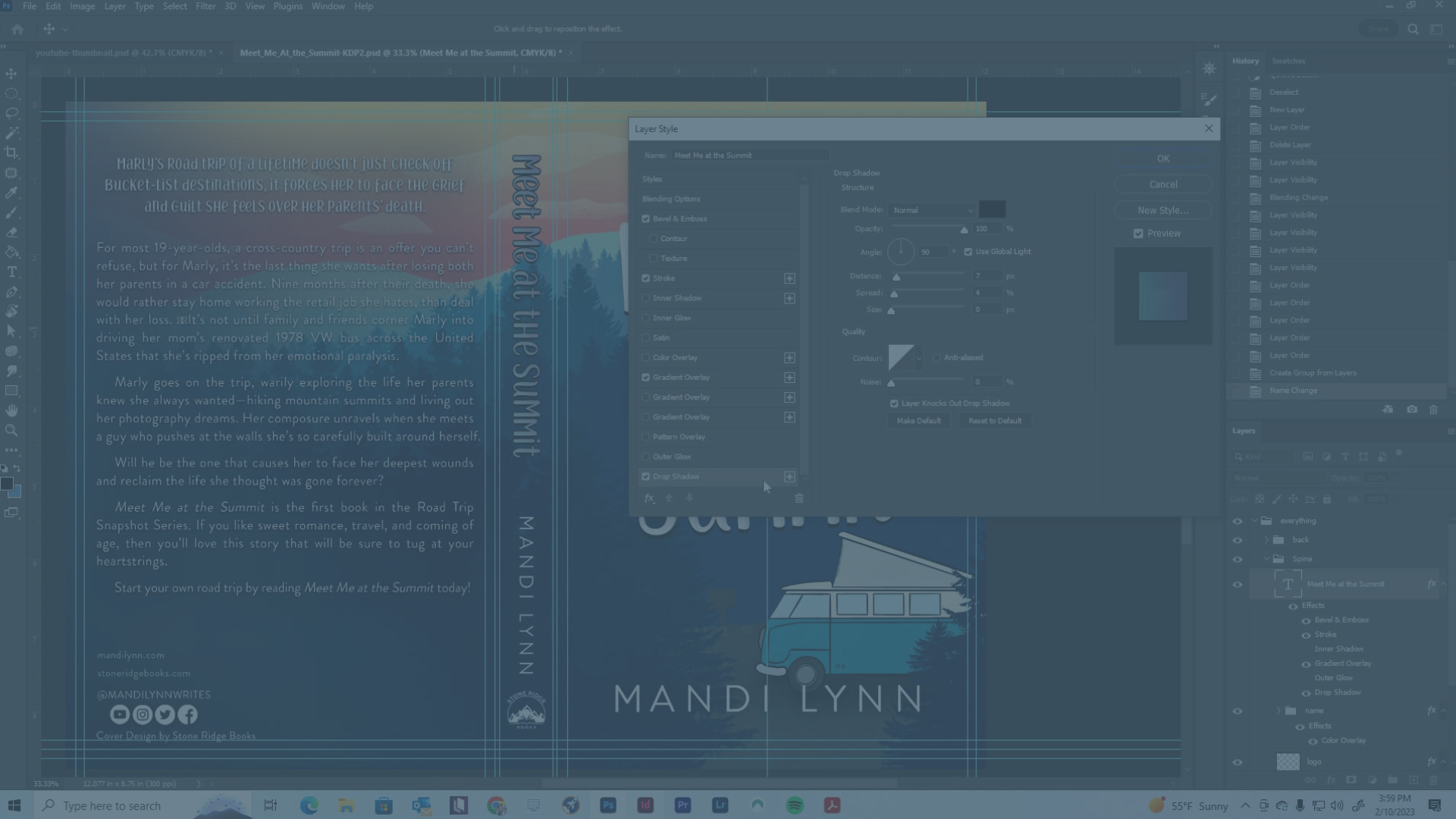This screenshot has height=819, width=1456.
Task: Select the Zoom tool
Action: [11, 430]
